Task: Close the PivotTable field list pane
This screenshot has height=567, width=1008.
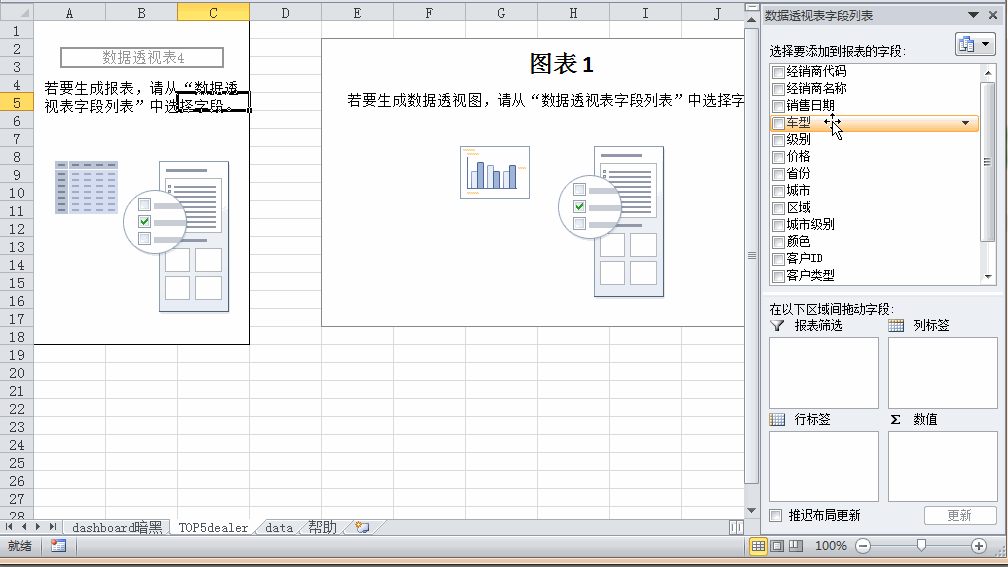Action: click(993, 15)
